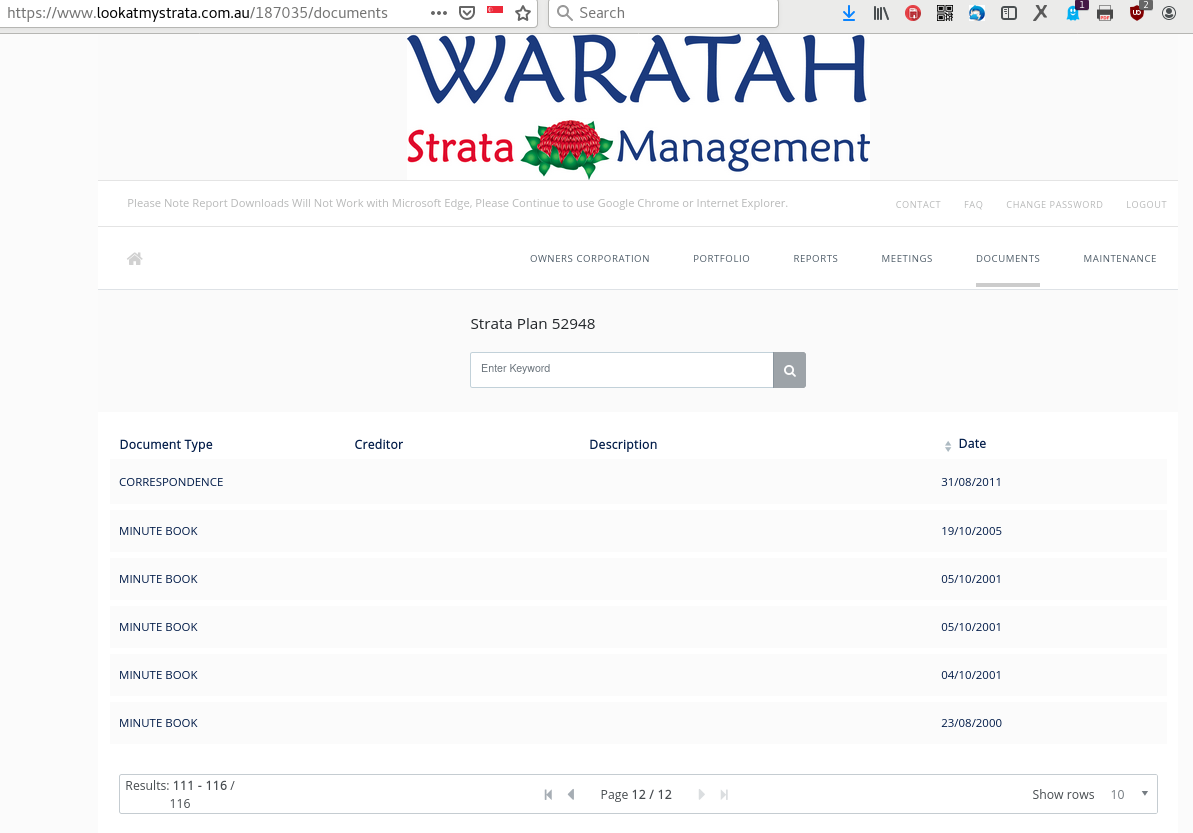Click the date 19/10/2005
Viewport: 1193px width, 833px height.
[972, 531]
